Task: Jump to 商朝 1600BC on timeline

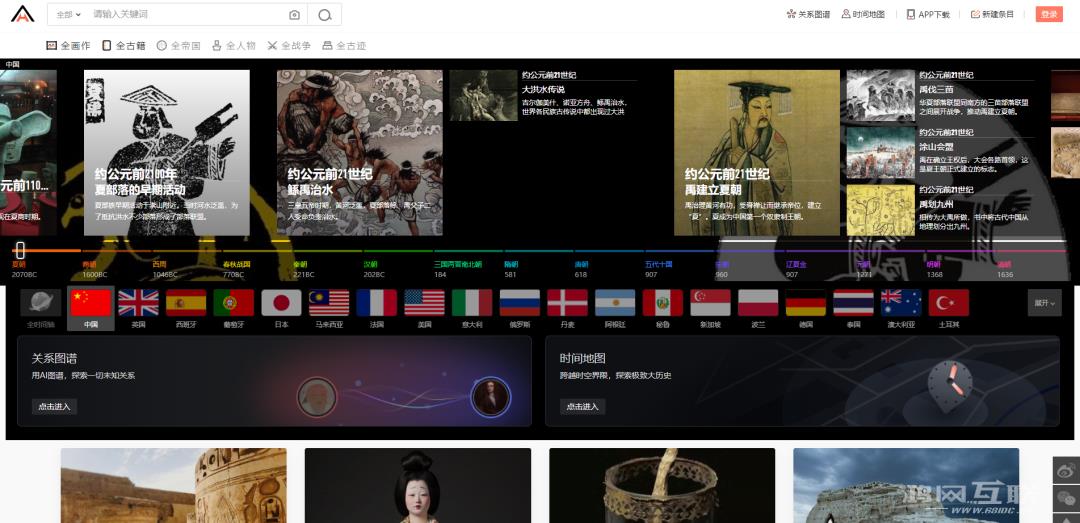Action: [x=94, y=269]
